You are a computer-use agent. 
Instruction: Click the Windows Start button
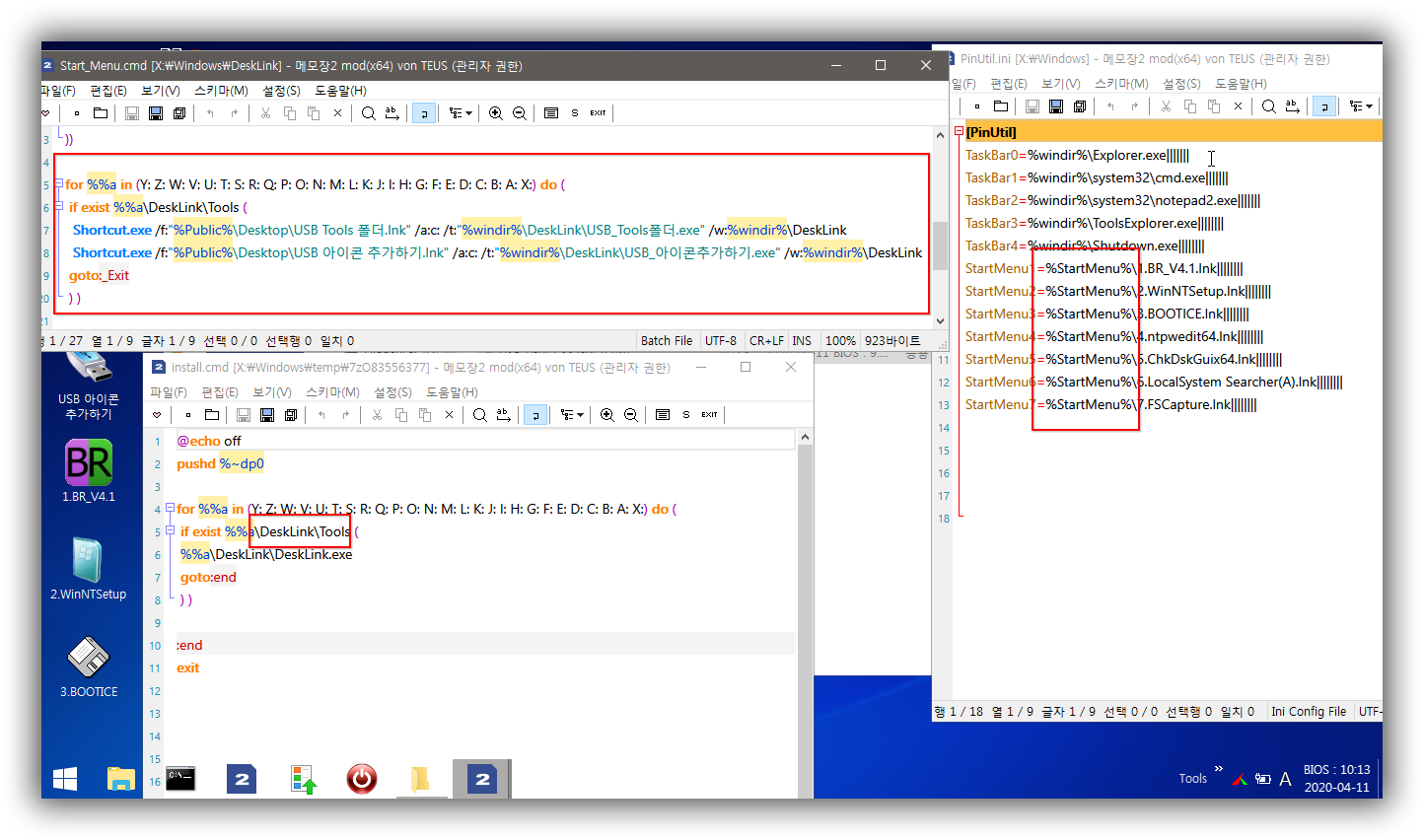pyautogui.click(x=65, y=780)
